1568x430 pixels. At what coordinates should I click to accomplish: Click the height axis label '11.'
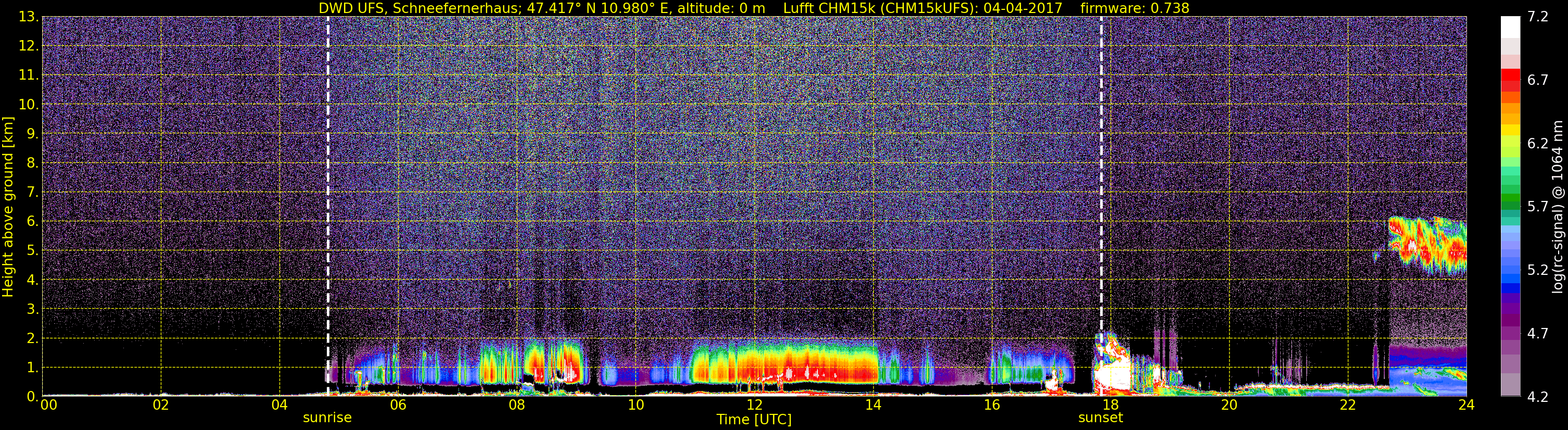click(x=29, y=75)
